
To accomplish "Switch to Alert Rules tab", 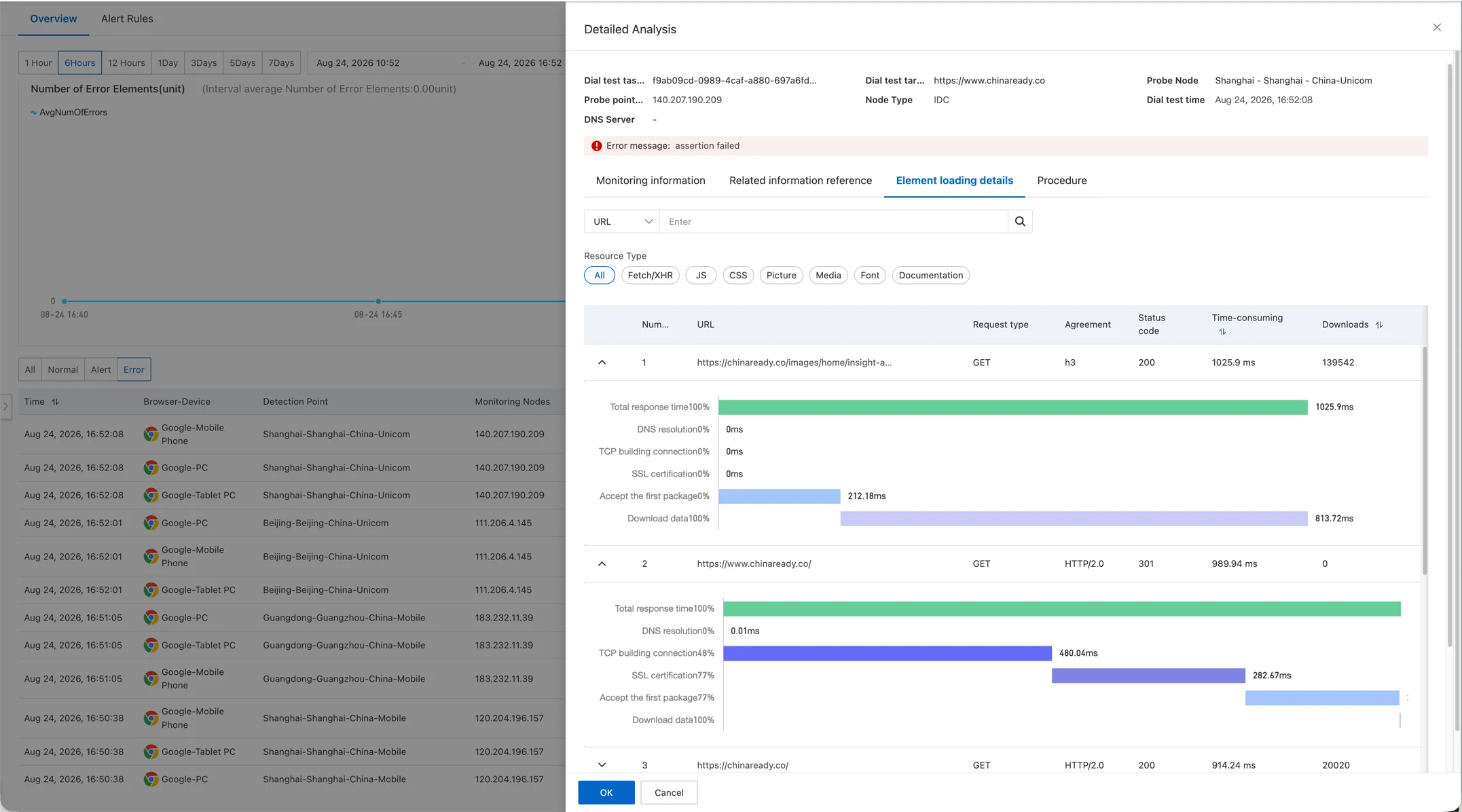I will [127, 18].
